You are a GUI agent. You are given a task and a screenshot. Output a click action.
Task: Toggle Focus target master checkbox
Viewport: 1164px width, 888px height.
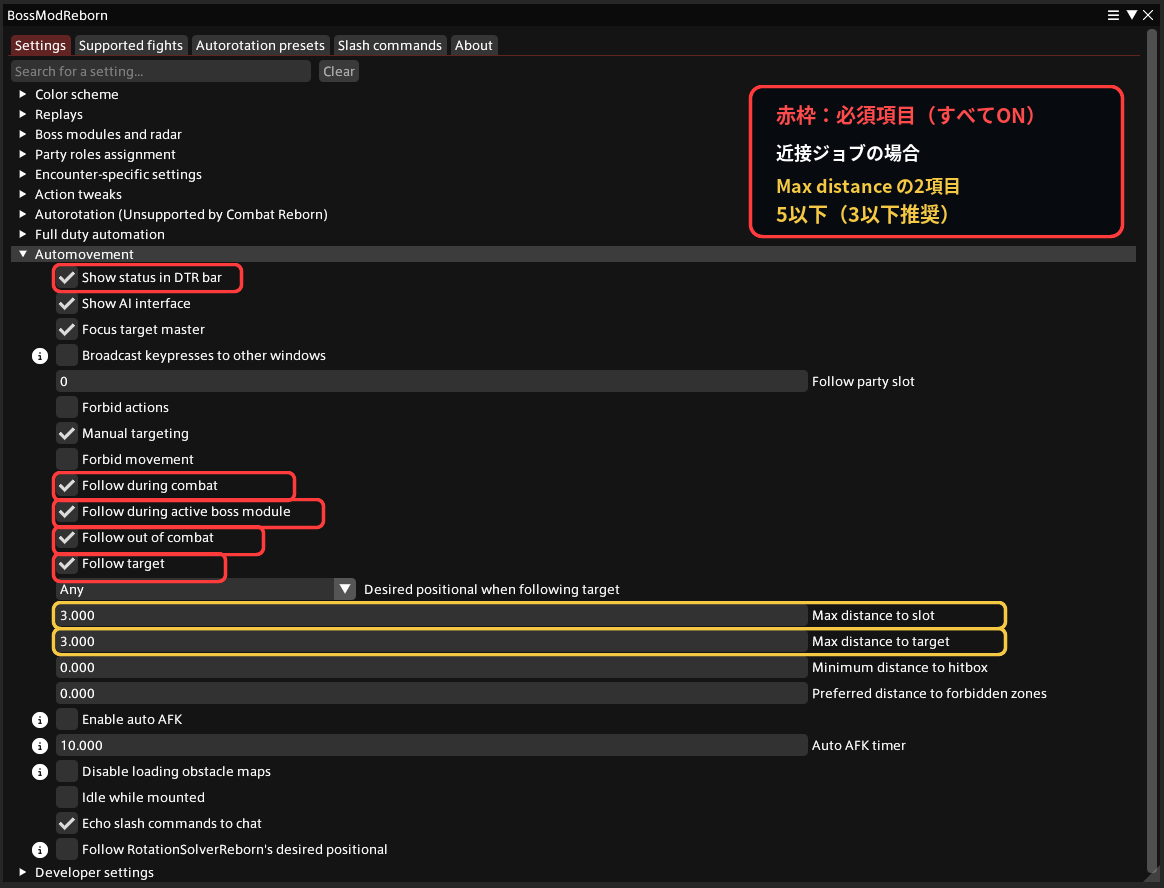[x=67, y=330]
